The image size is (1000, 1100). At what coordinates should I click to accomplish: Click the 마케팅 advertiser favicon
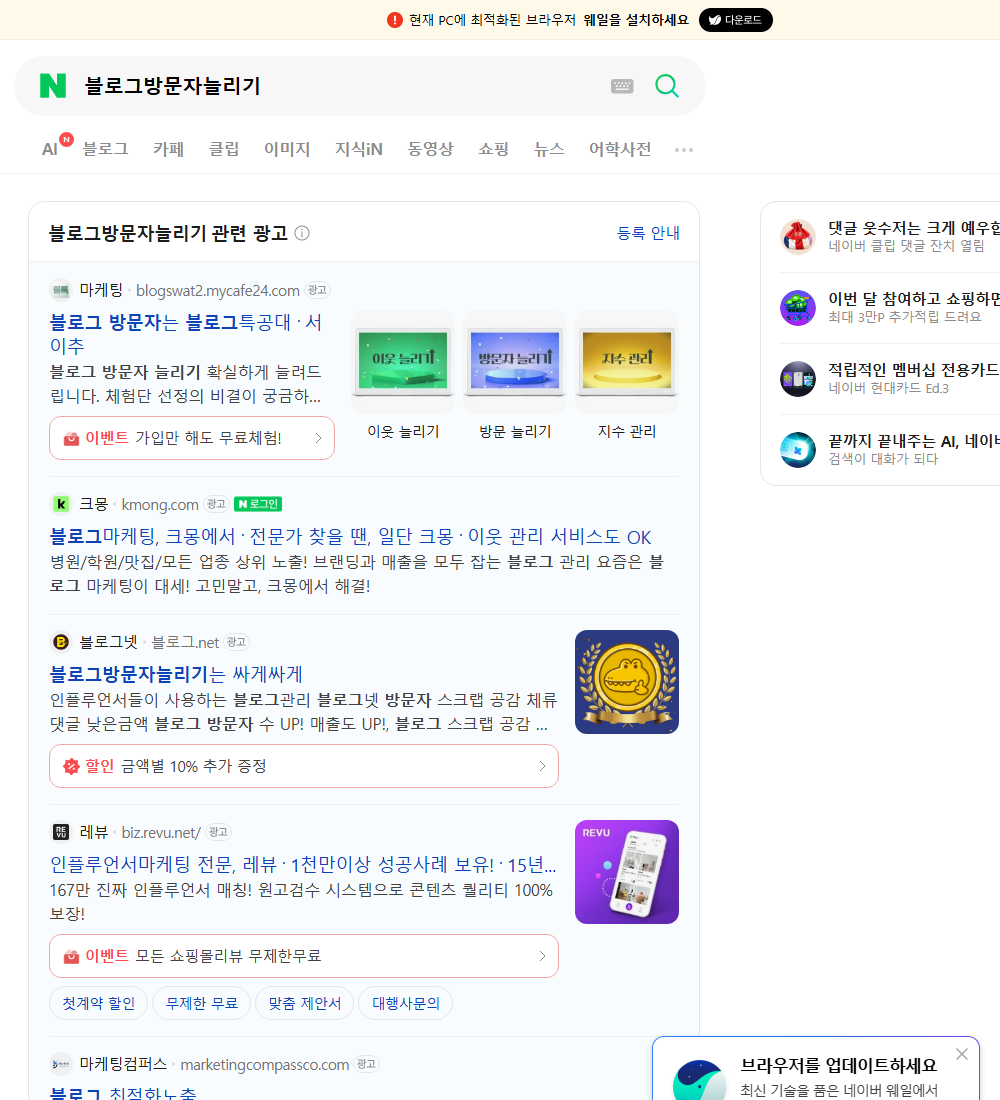tap(61, 290)
